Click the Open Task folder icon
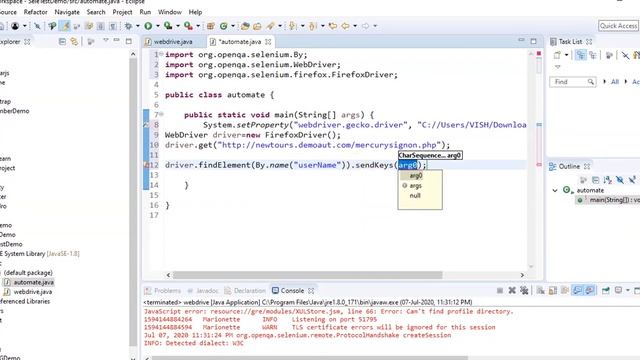Screen dimensions: 640x360 click(257, 26)
